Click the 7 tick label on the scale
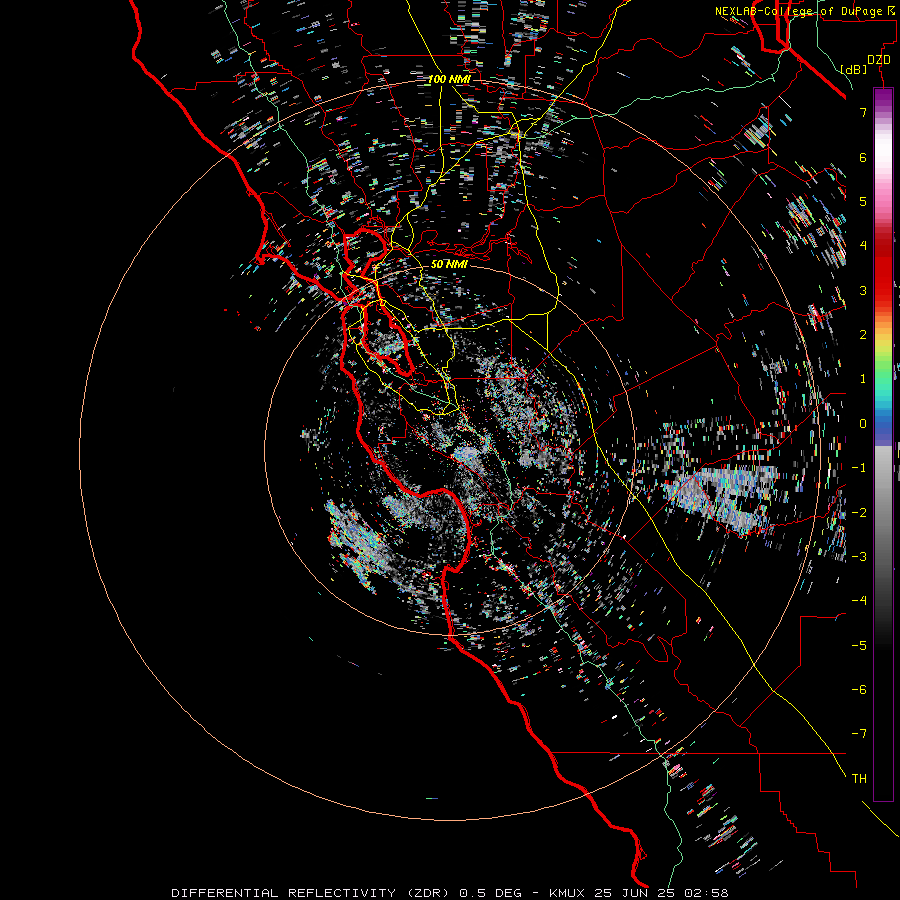The height and width of the screenshot is (900, 900). tap(863, 112)
